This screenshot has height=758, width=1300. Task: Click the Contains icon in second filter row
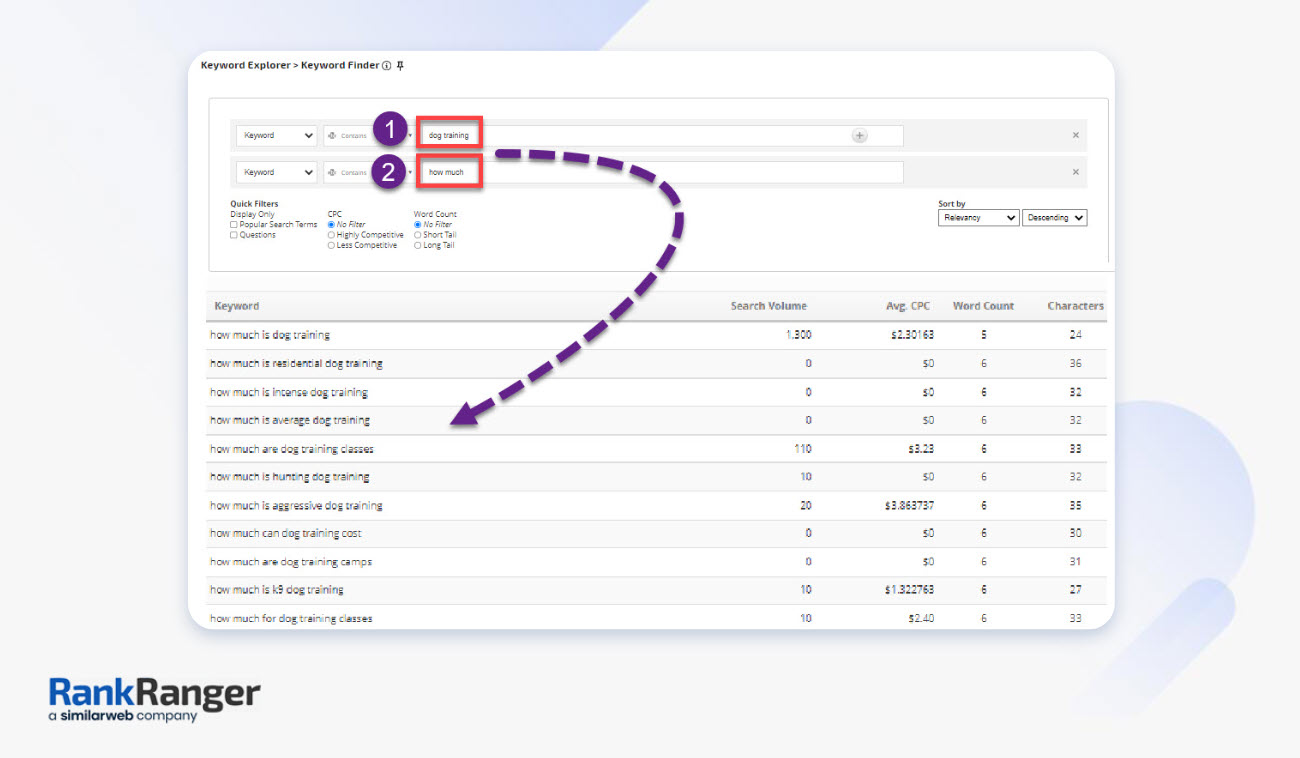tap(332, 172)
